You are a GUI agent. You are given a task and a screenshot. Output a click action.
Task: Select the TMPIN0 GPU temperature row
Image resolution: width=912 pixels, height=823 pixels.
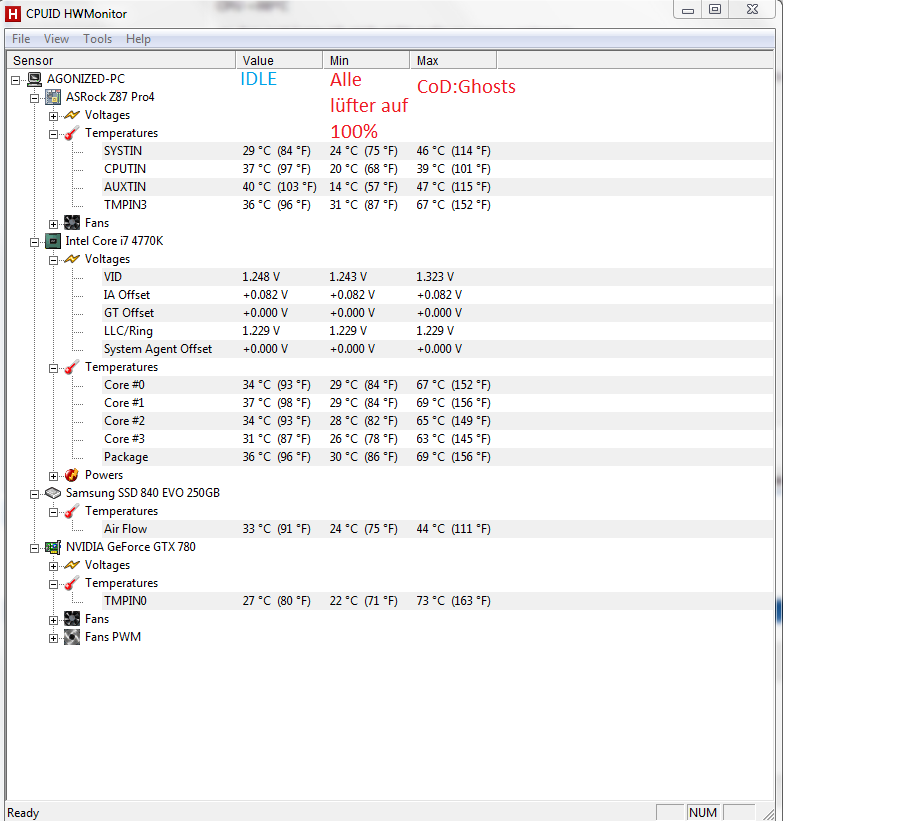pos(436,601)
